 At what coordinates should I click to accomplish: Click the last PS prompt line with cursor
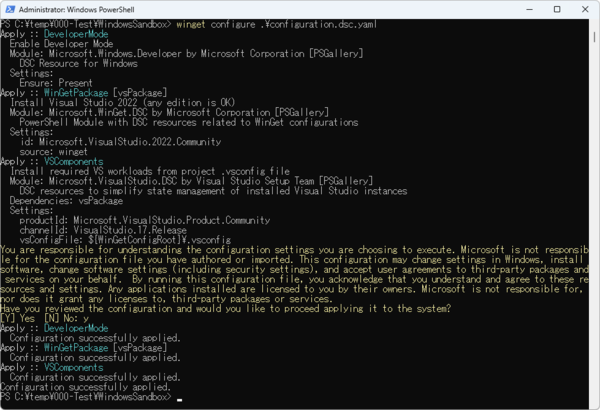[x=91, y=397]
